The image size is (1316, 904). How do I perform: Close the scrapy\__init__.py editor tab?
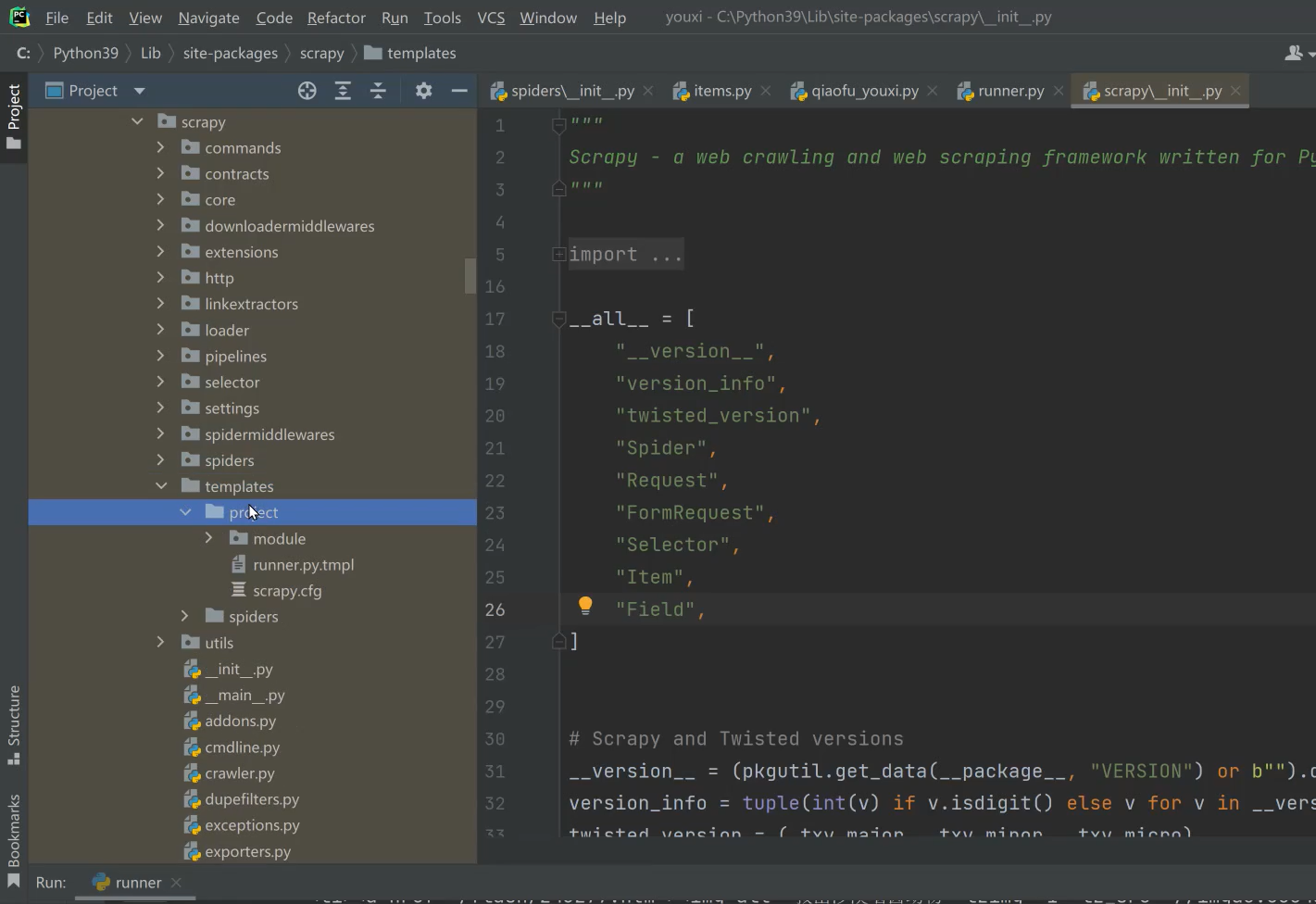1235,91
